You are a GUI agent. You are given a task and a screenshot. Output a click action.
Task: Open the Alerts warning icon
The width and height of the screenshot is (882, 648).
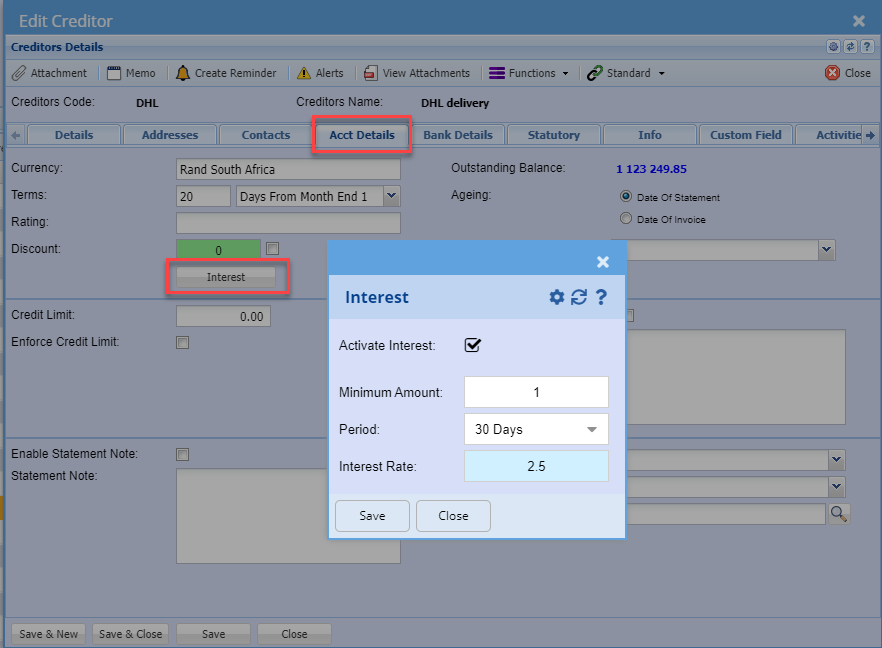(304, 73)
